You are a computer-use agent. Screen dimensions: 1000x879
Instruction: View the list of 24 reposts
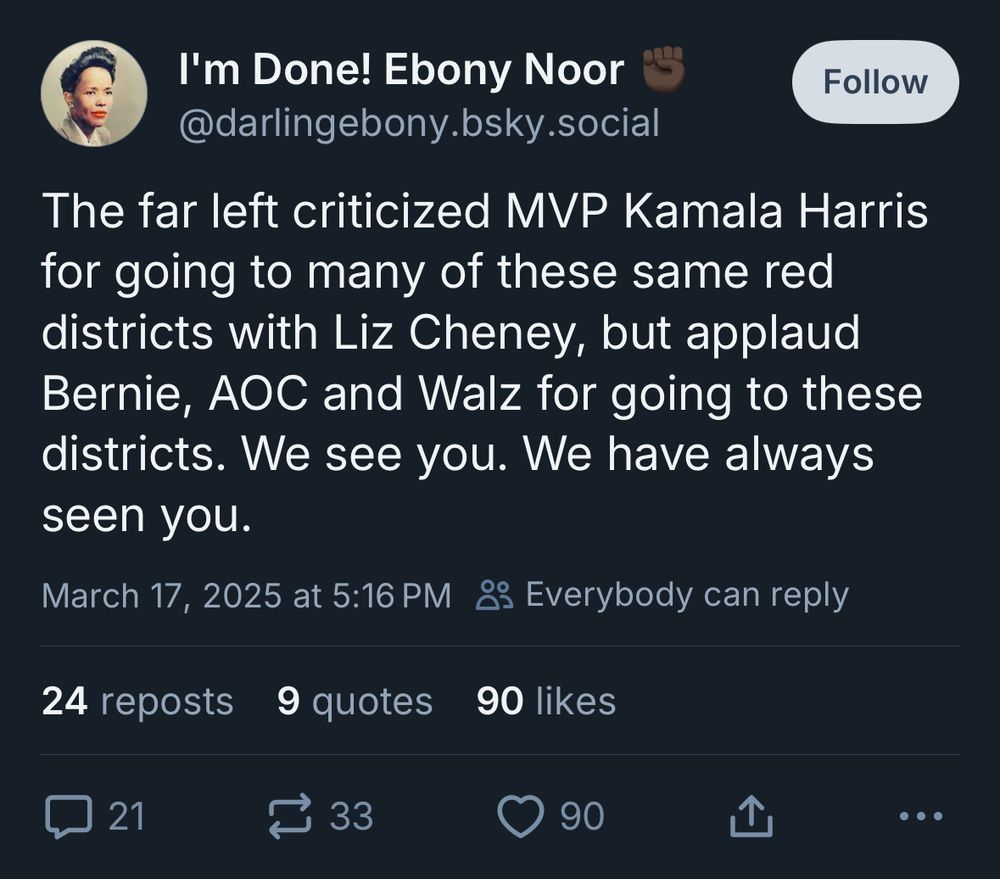tap(137, 701)
